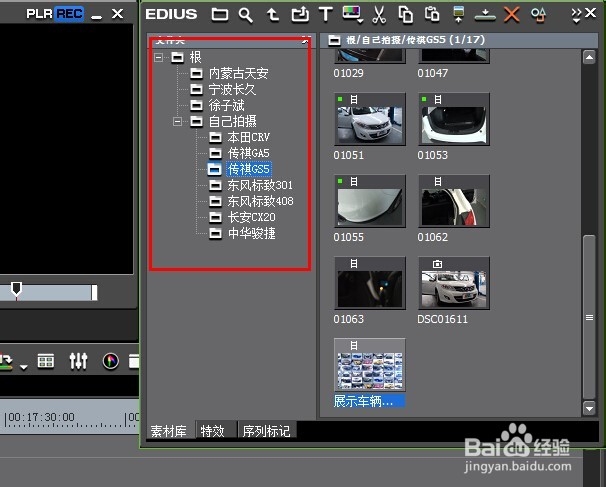This screenshot has height=487, width=606.
Task: Click the player position slider marker
Action: click(16, 290)
